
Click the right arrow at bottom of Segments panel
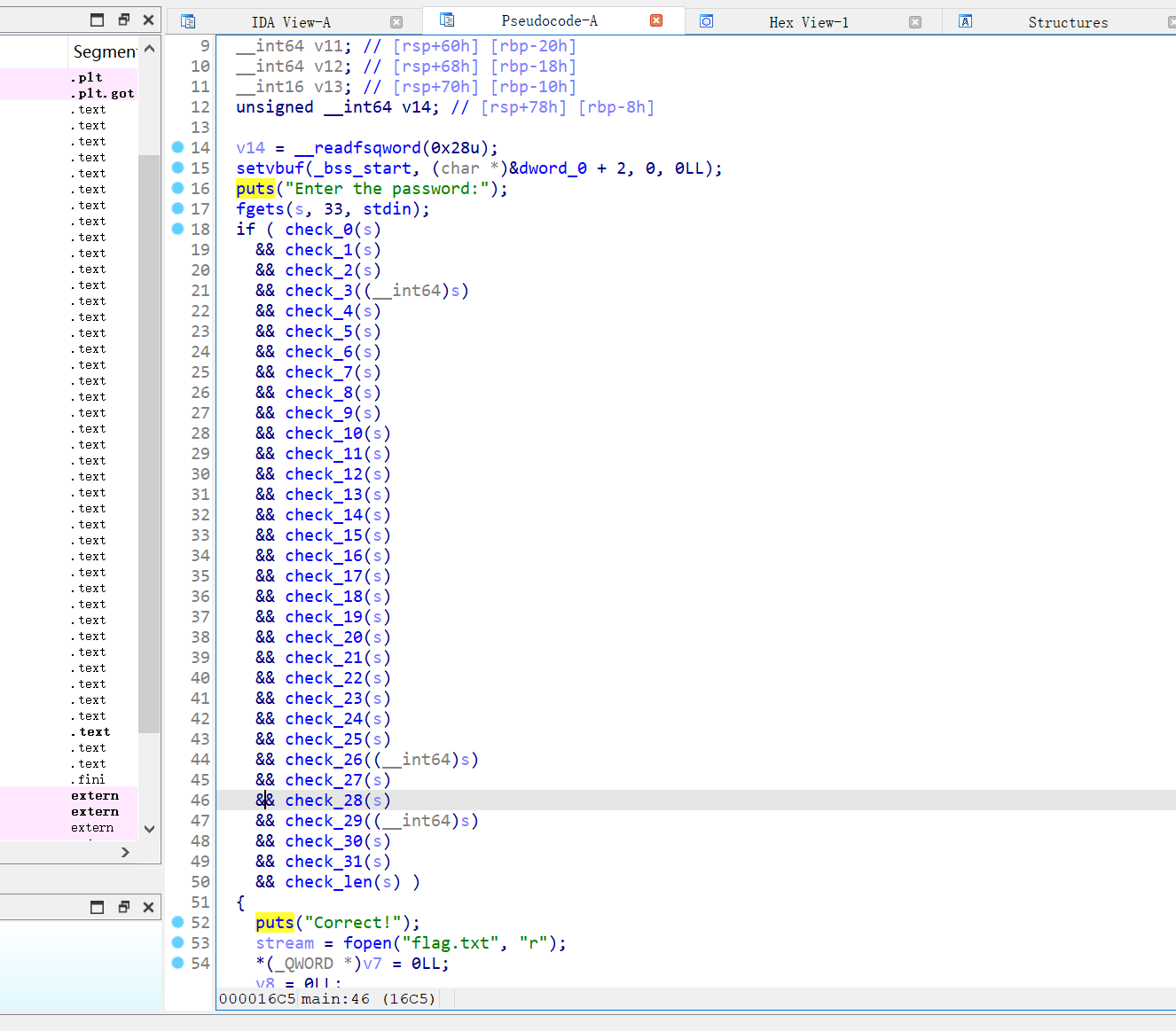(x=124, y=852)
